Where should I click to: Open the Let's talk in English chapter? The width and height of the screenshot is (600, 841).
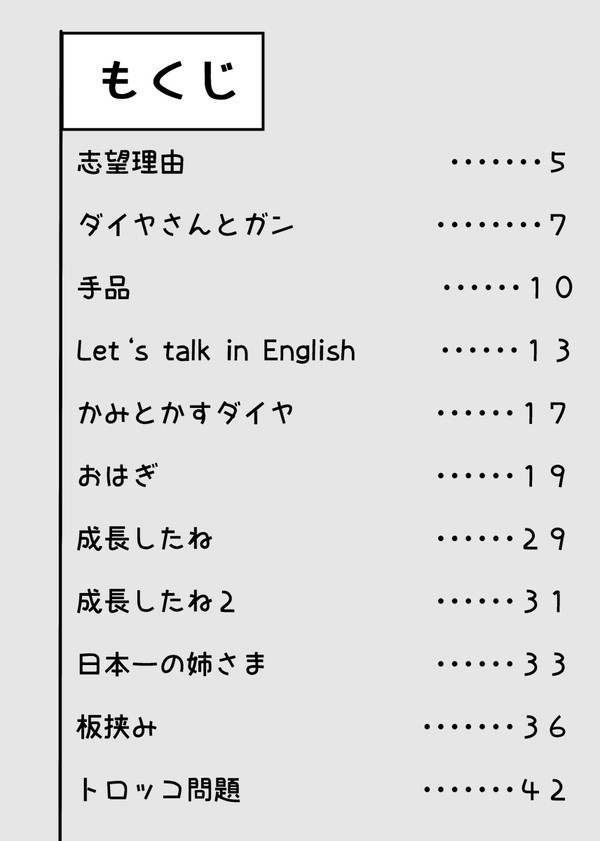tap(216, 351)
